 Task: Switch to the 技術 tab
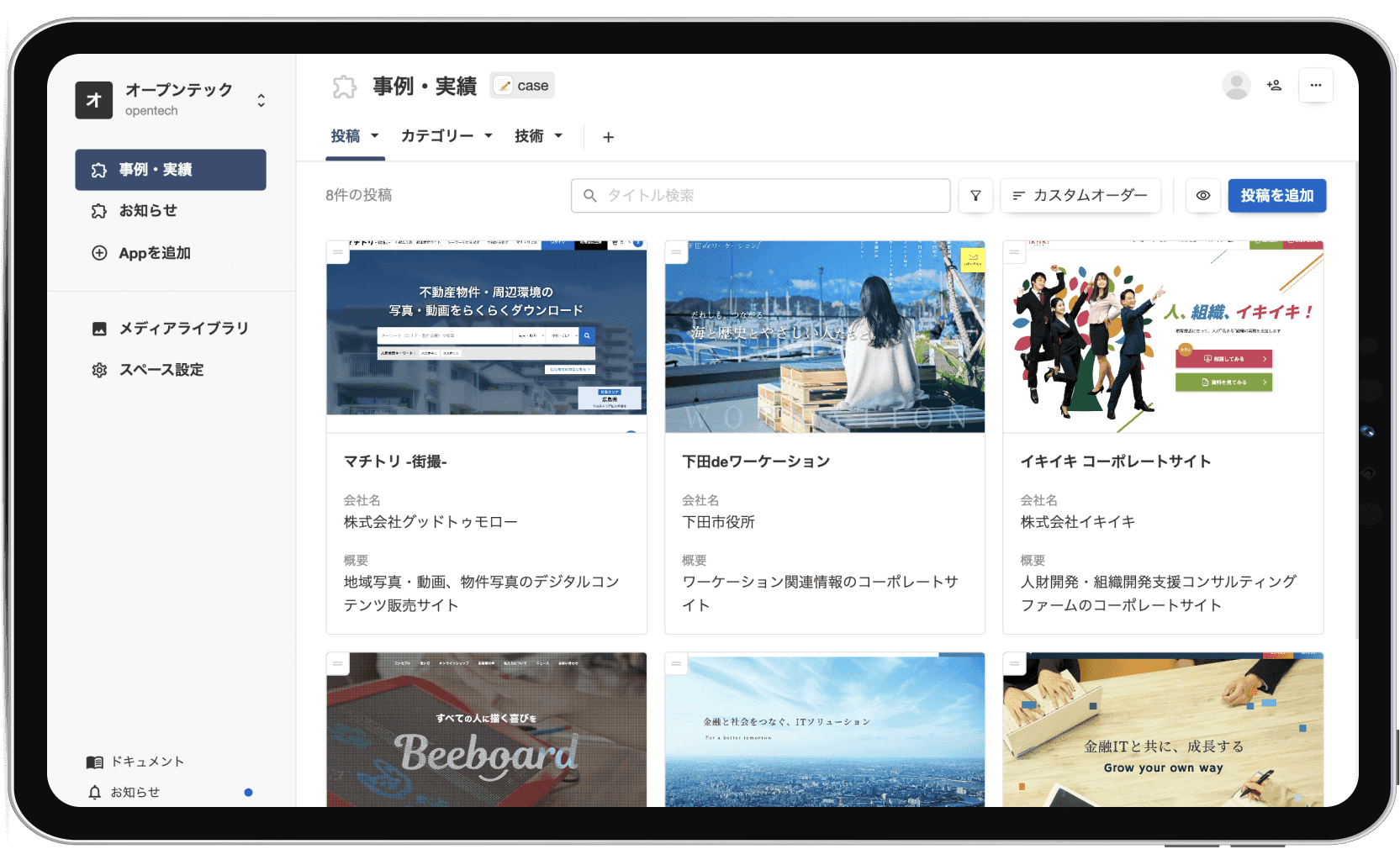[x=538, y=136]
